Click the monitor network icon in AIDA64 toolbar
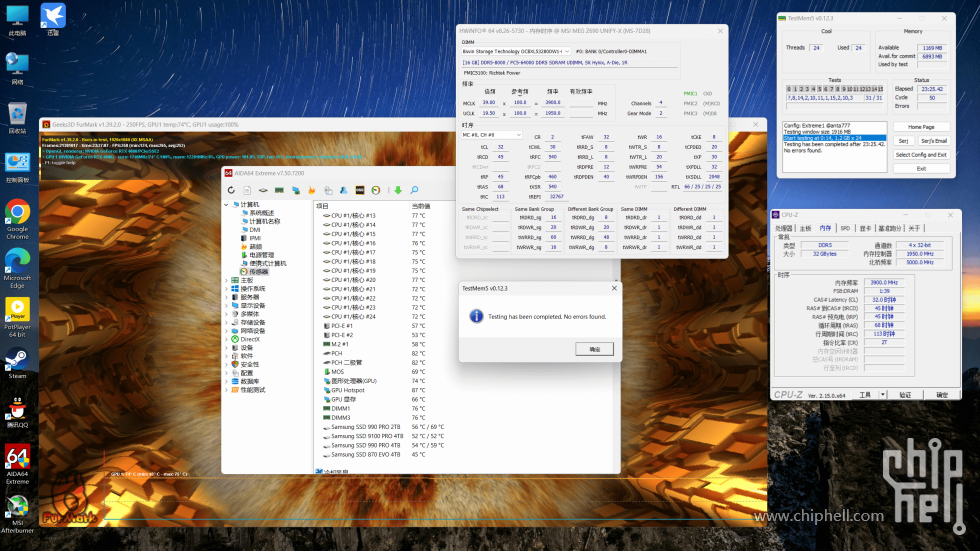Viewport: 980px width, 551px height. pyautogui.click(x=296, y=190)
